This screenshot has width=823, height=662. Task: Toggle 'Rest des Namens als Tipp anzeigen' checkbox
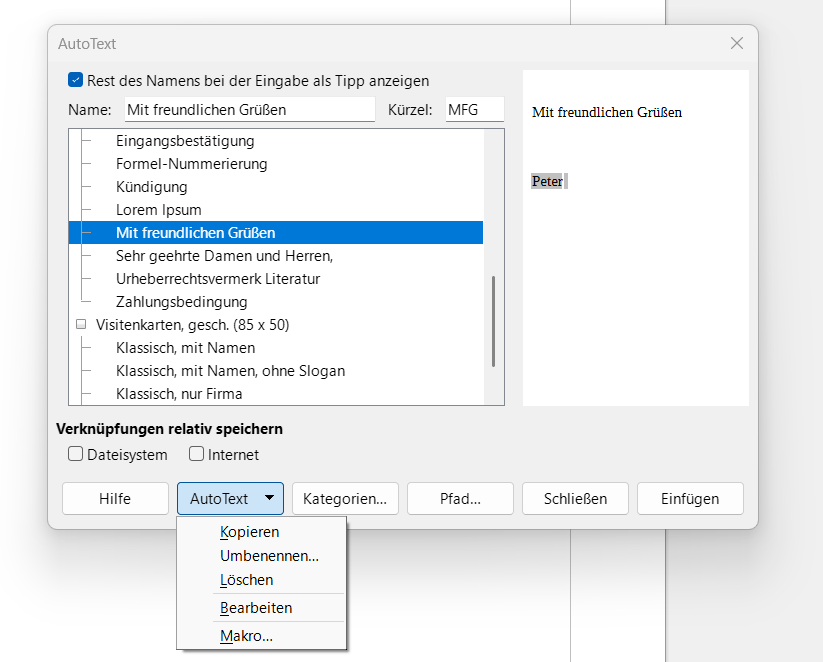[76, 81]
